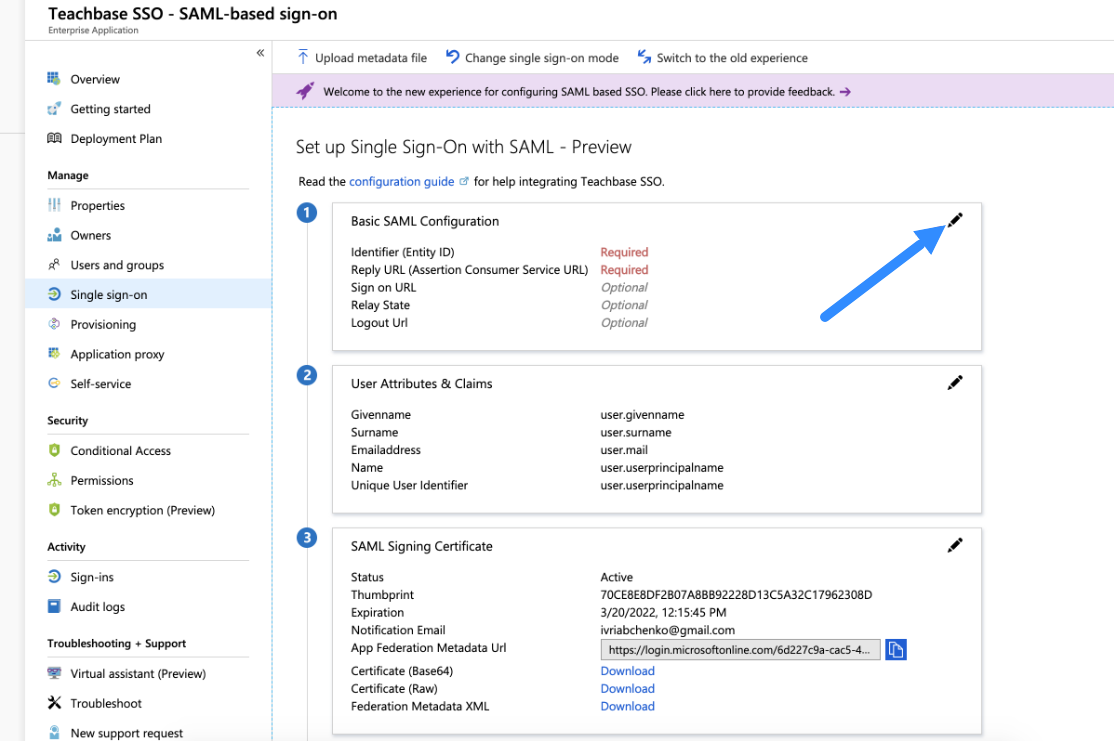
Task: Download the Certificate (Raw)
Action: click(627, 688)
